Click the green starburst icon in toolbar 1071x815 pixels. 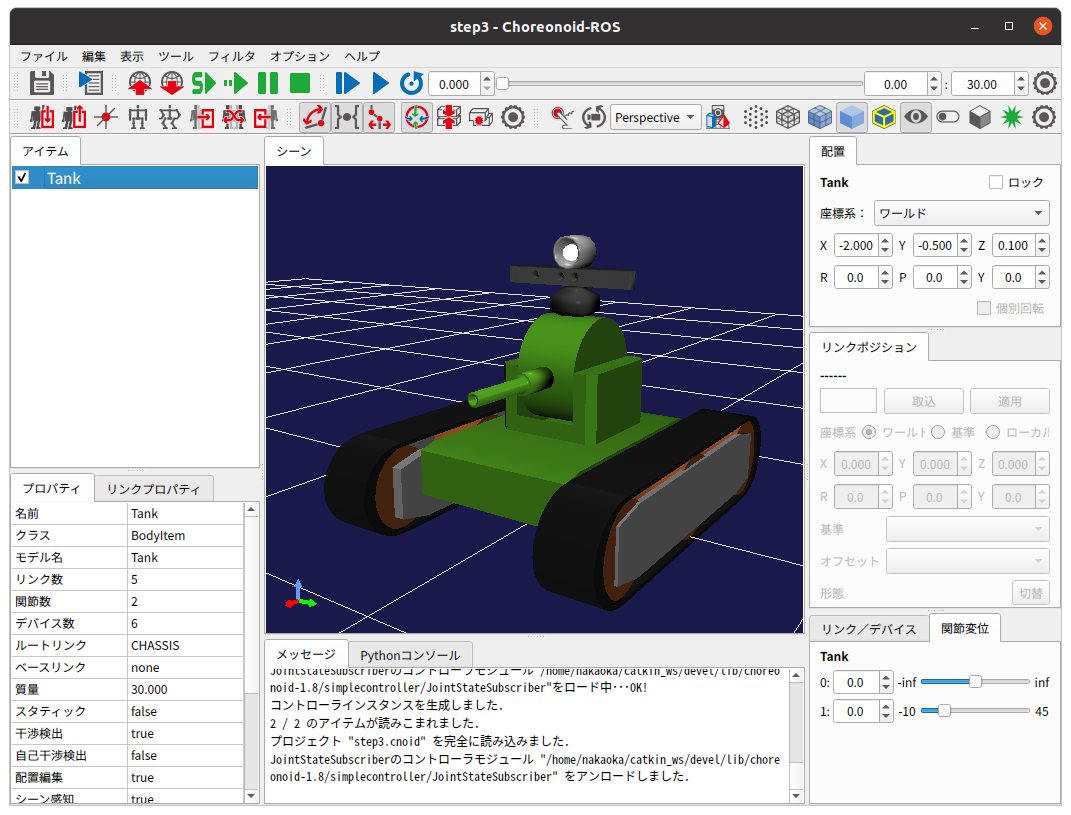click(x=1012, y=118)
